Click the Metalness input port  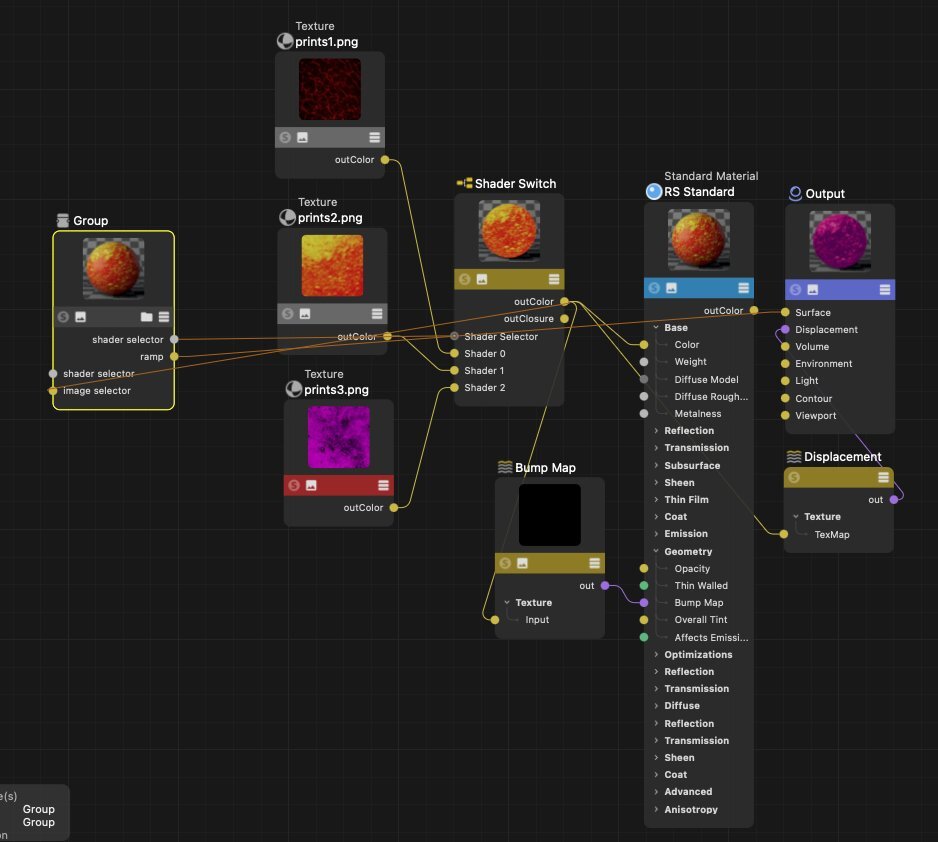pos(644,413)
